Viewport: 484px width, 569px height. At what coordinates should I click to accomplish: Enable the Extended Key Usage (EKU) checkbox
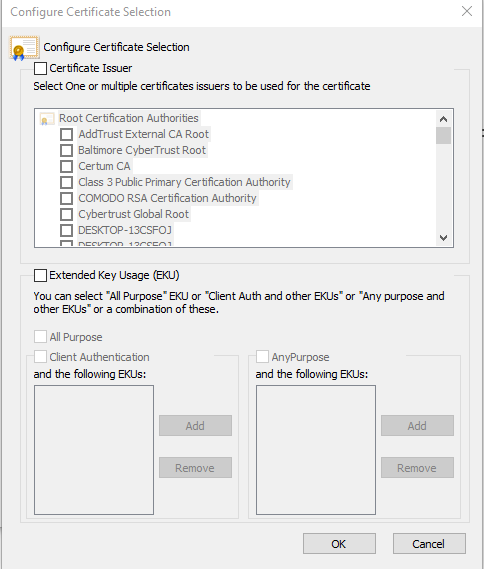click(40, 275)
